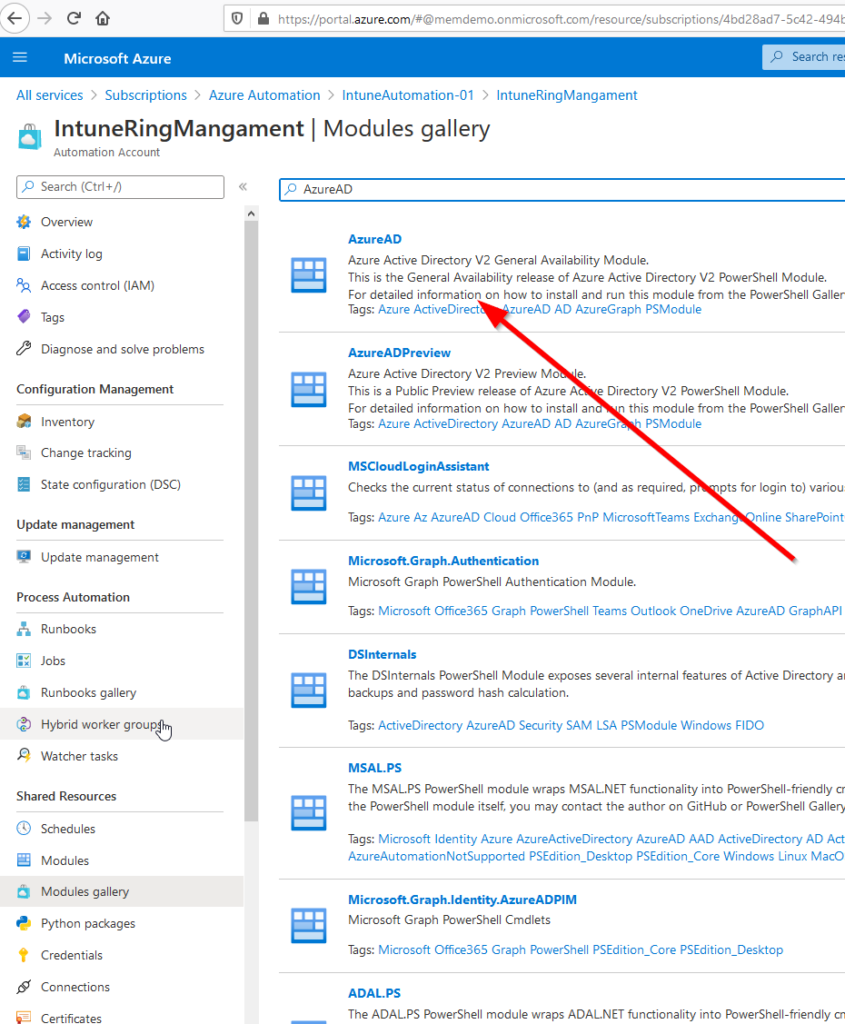
Task: Click the Credentials key icon
Action: click(x=24, y=955)
